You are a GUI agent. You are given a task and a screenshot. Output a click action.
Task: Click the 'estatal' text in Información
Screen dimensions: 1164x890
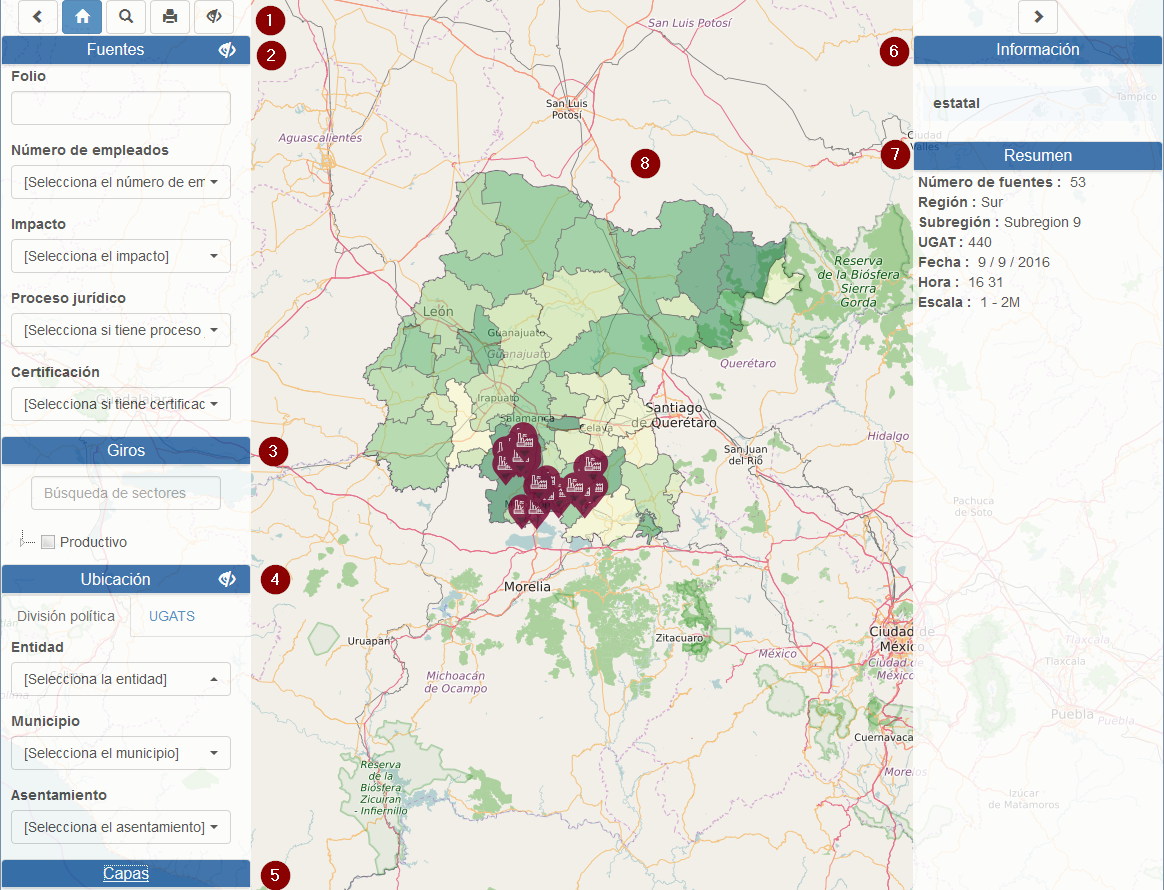(956, 103)
